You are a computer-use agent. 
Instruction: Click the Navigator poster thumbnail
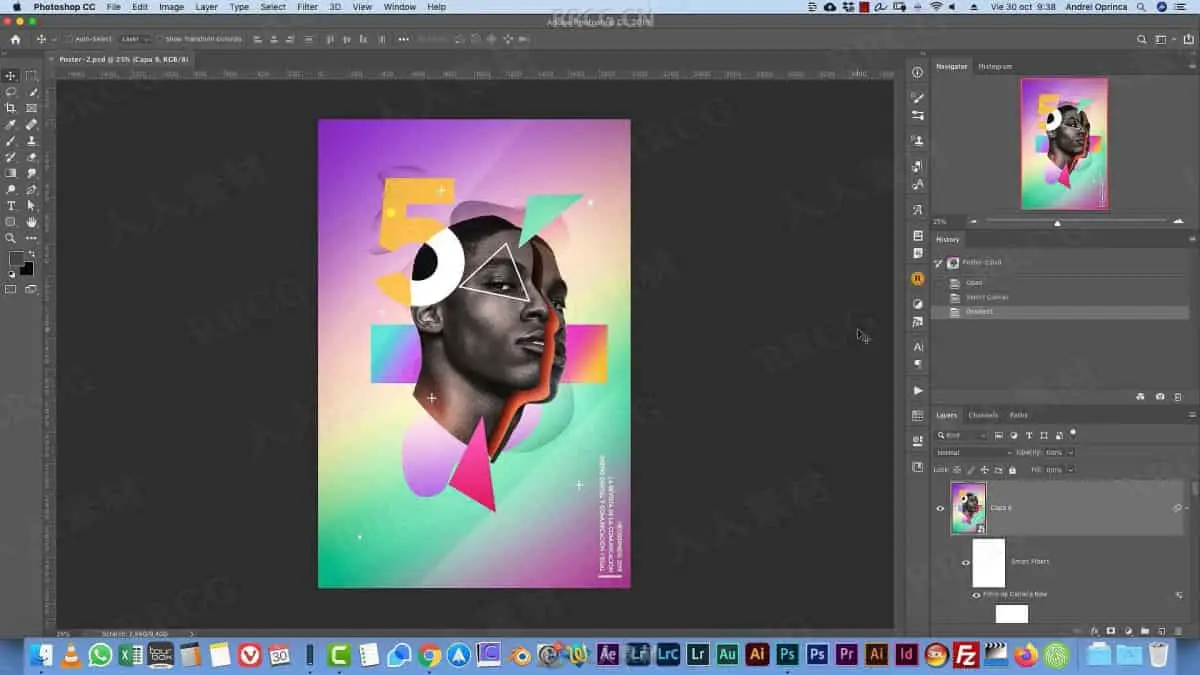coord(1064,143)
